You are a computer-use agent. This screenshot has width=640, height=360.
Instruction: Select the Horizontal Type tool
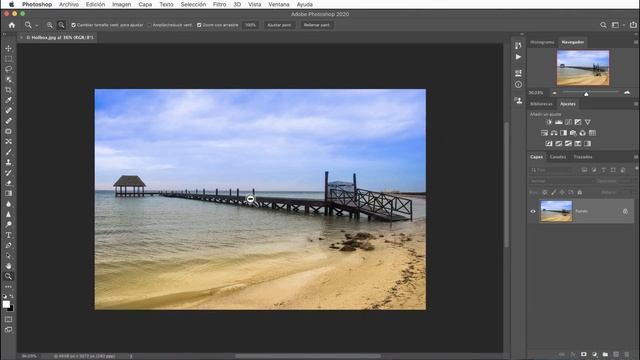coord(8,235)
